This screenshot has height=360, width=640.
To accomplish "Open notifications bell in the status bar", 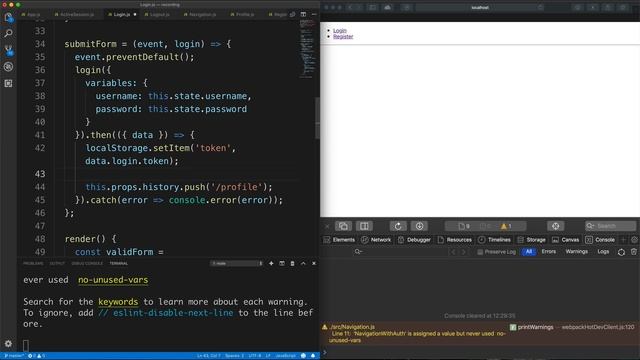I will [x=313, y=356].
